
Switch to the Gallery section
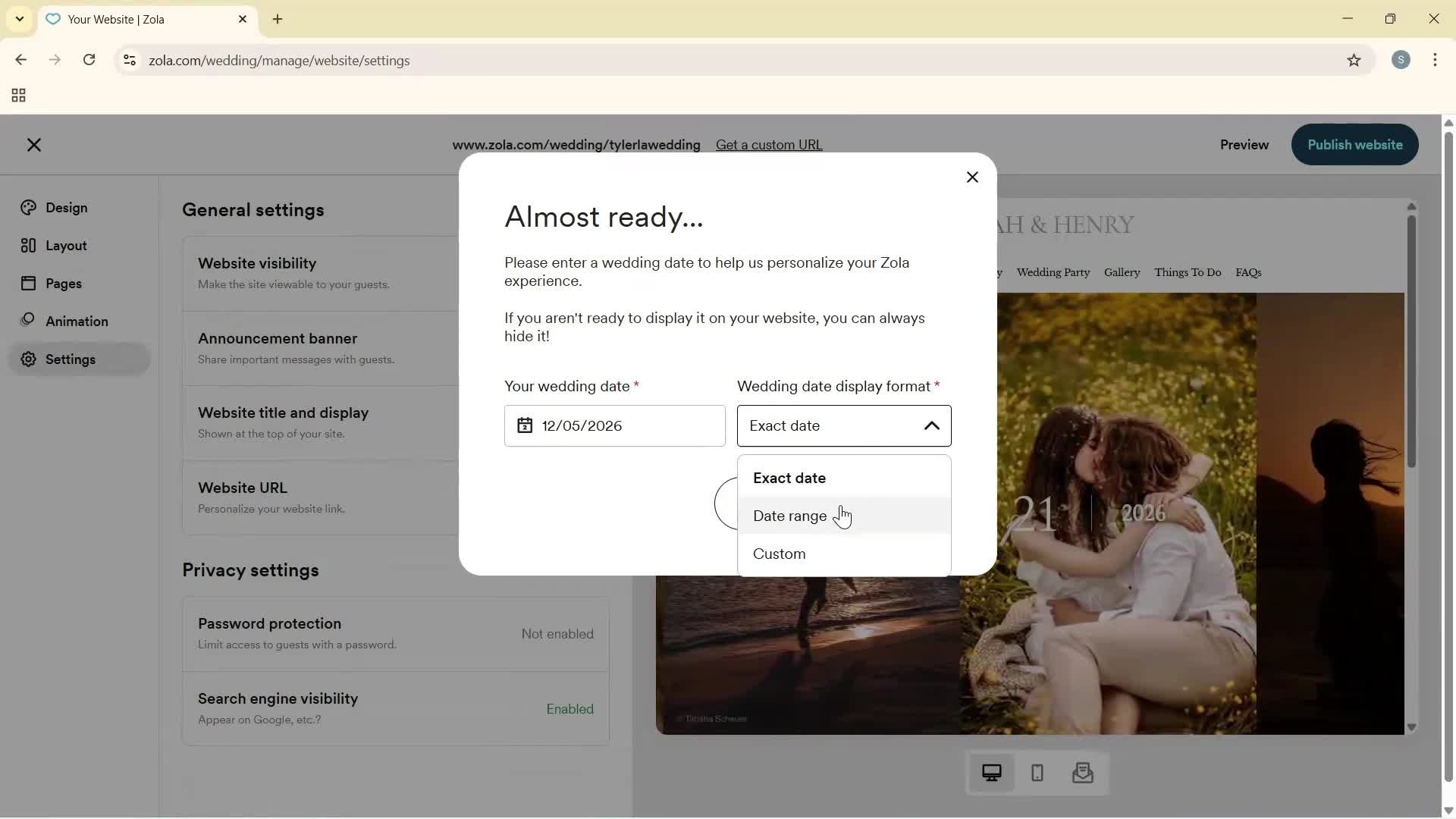(x=1121, y=272)
